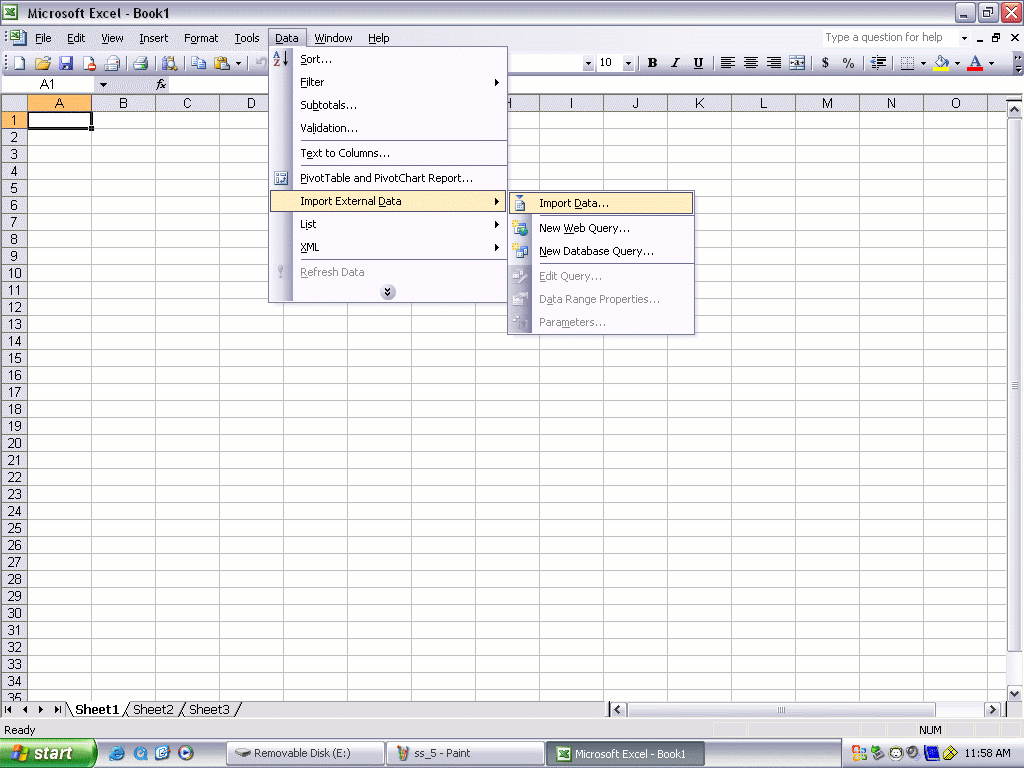Image resolution: width=1024 pixels, height=768 pixels.
Task: Open the font size dropdown
Action: tap(628, 63)
